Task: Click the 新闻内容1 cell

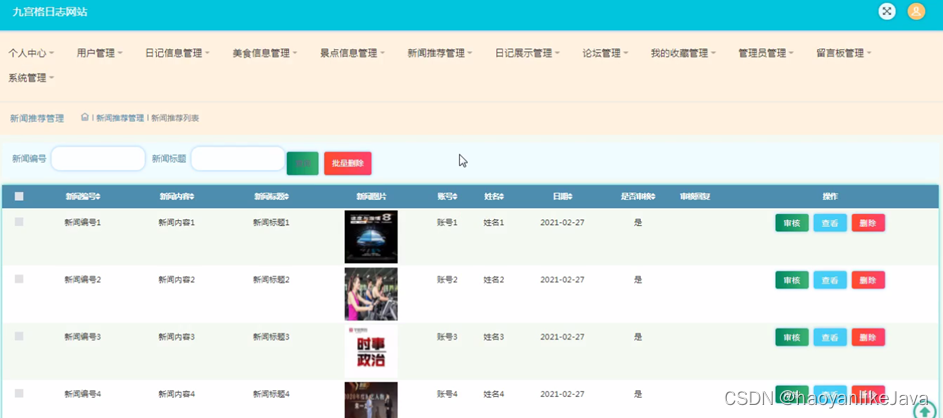Action: tap(176, 222)
